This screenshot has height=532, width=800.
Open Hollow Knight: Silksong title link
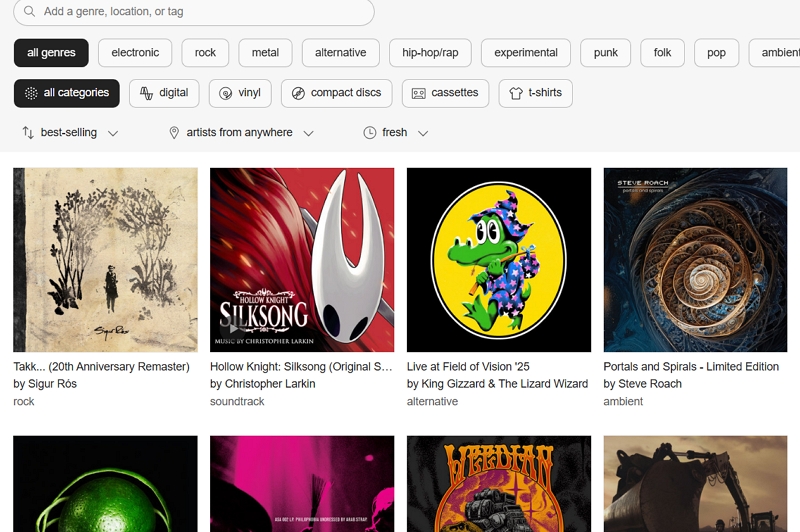click(x=301, y=367)
